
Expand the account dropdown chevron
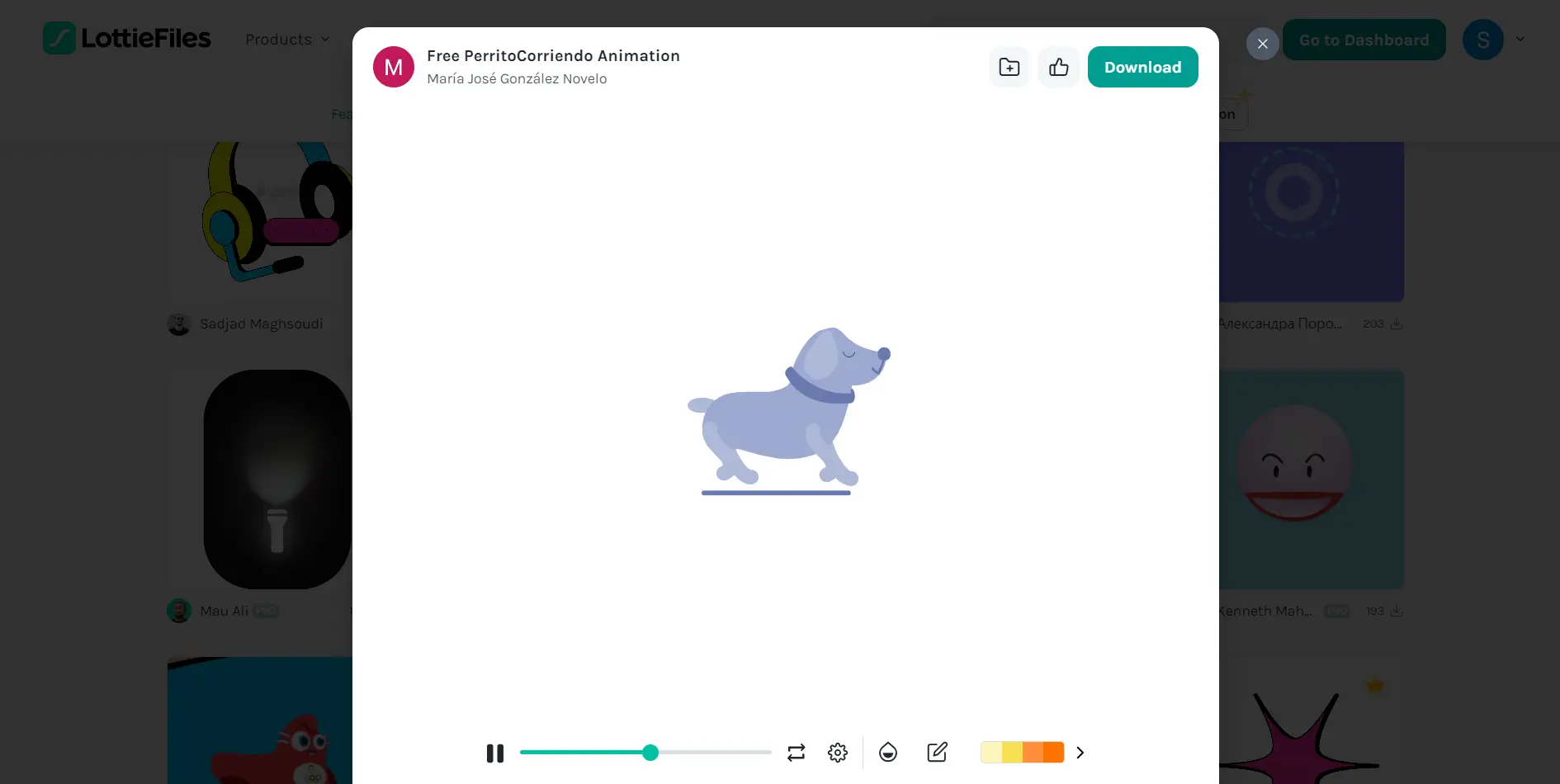coord(1520,40)
